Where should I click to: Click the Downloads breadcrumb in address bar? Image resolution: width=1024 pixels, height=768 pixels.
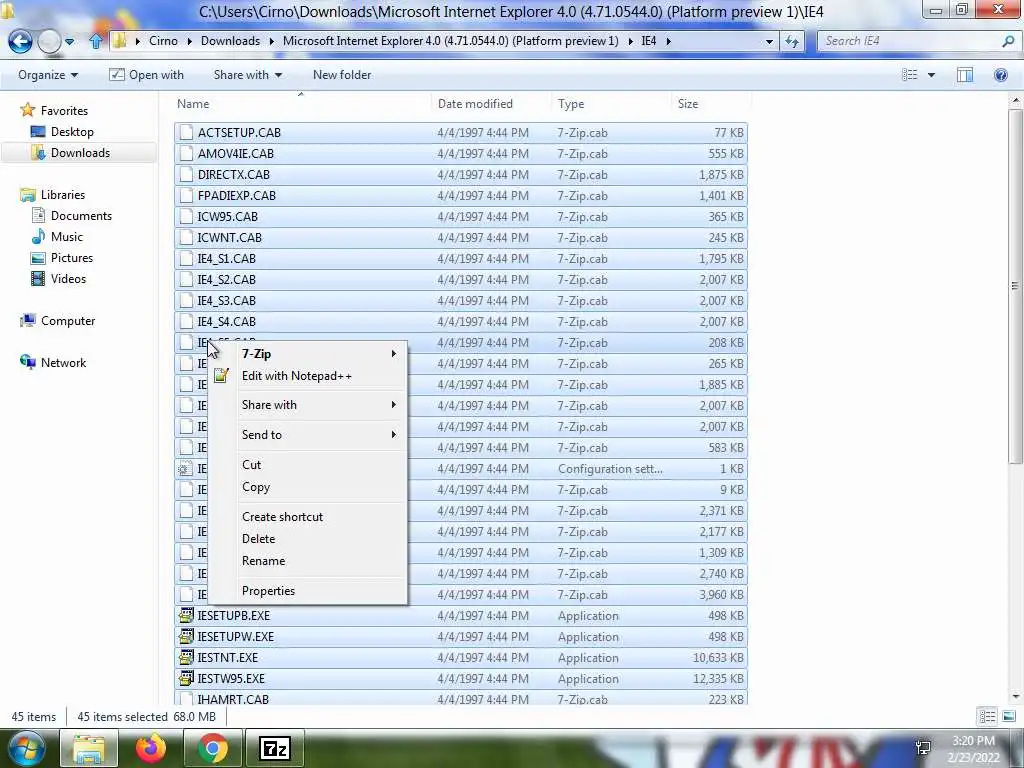pos(230,40)
